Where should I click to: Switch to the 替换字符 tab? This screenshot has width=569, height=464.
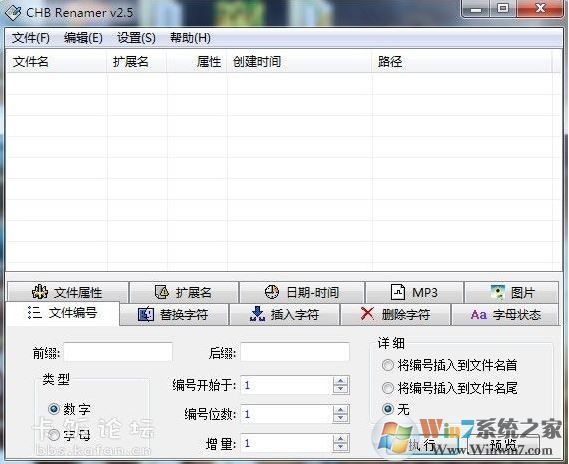pyautogui.click(x=174, y=315)
